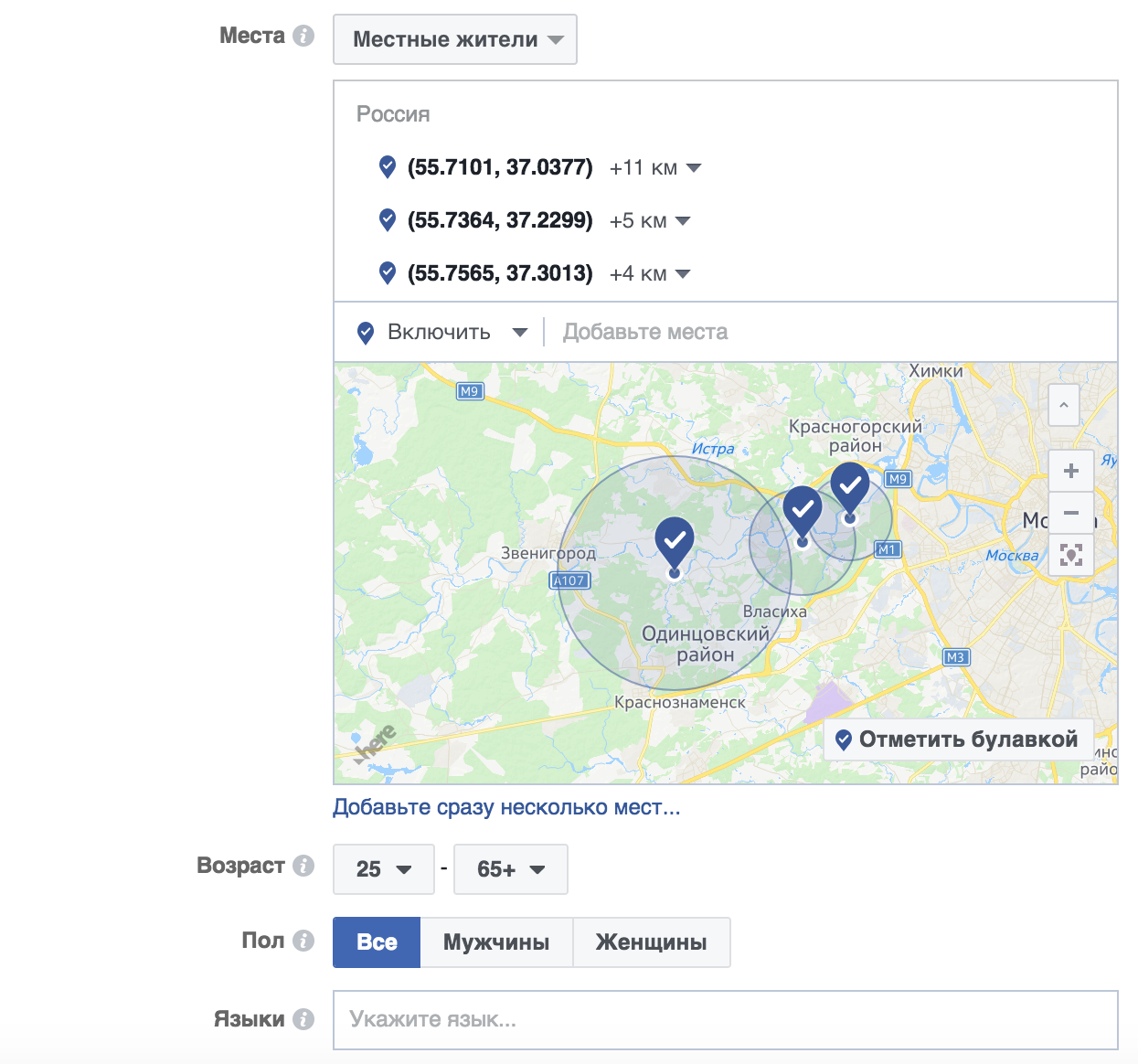Zoom out with the map minus button
The width and height of the screenshot is (1138, 1064).
pyautogui.click(x=1071, y=513)
